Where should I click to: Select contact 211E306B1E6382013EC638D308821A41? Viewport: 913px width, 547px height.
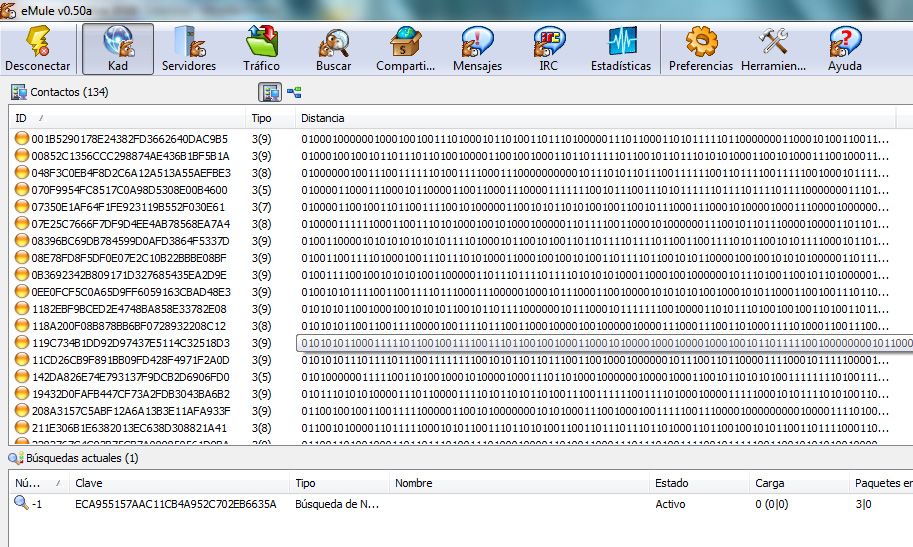pyautogui.click(x=129, y=428)
